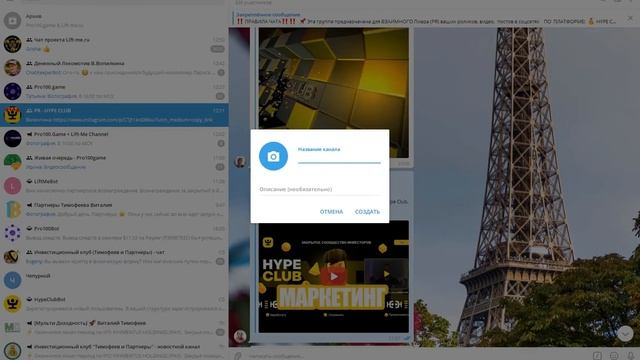Image resolution: width=640 pixels, height=360 pixels.
Task: Open the Pro100.game group chat
Action: click(114, 91)
